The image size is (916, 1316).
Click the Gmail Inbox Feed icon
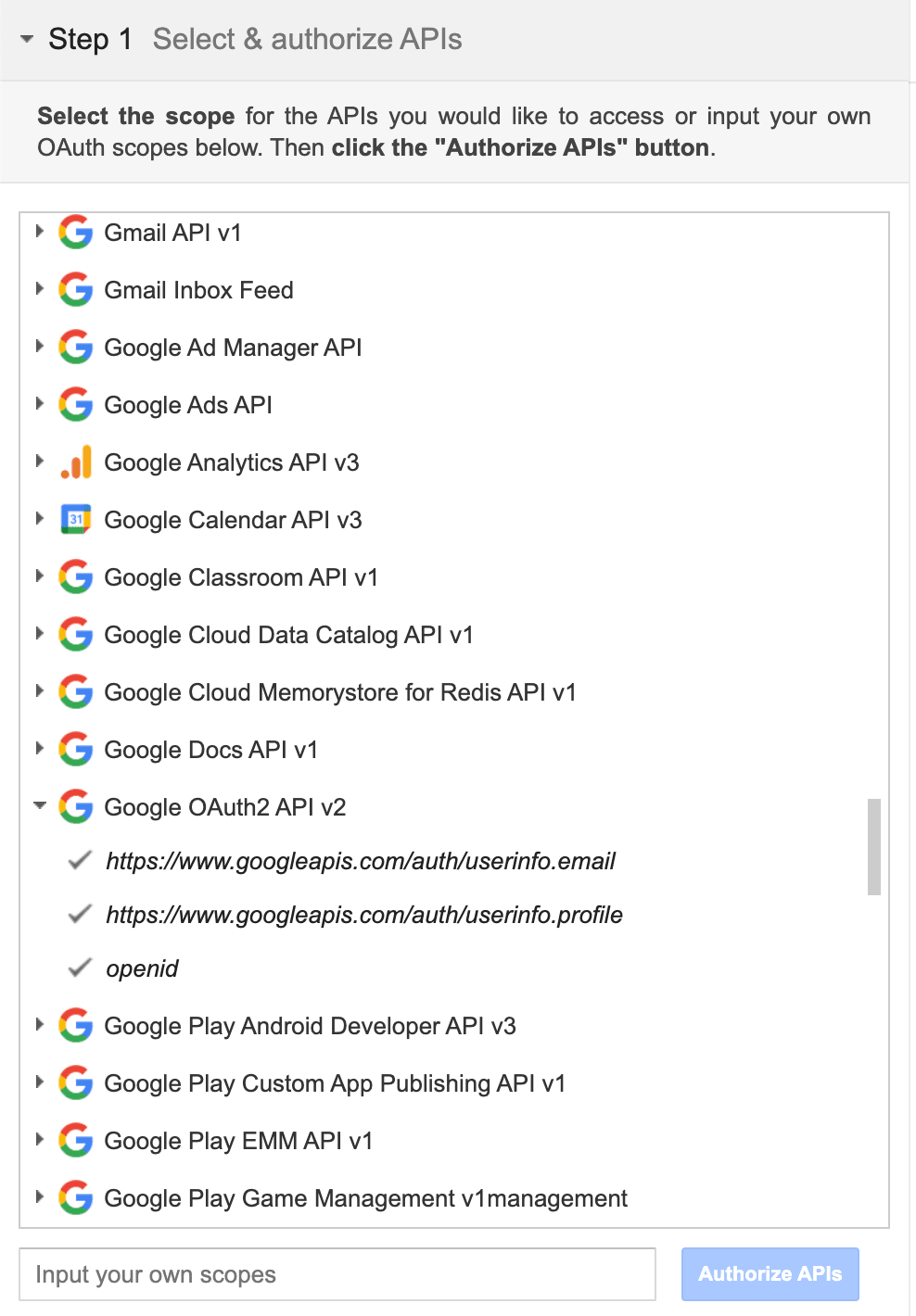76,290
